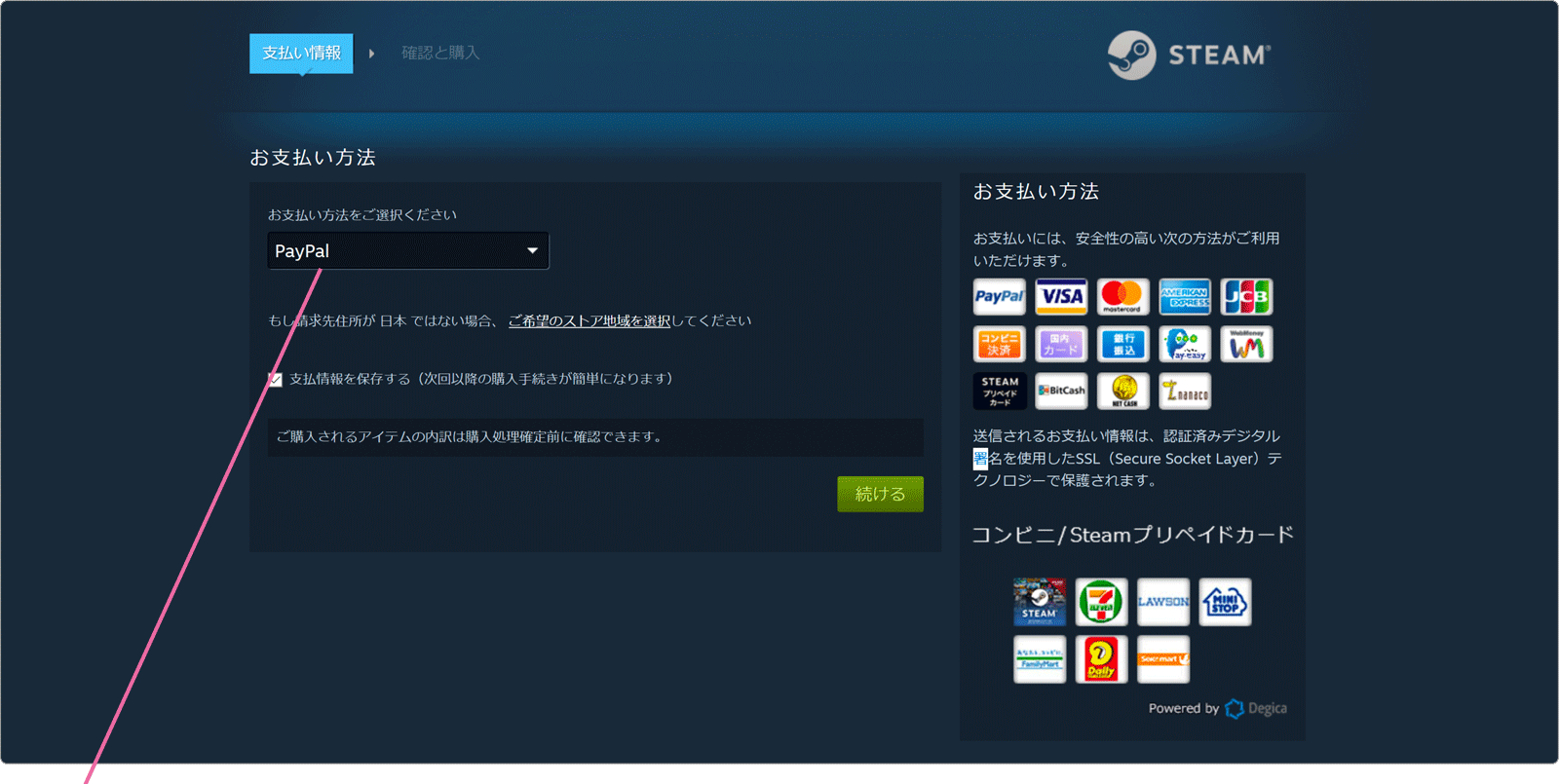Click the Daily Yamazaki logo
The width and height of the screenshot is (1559, 784).
pos(1101,659)
